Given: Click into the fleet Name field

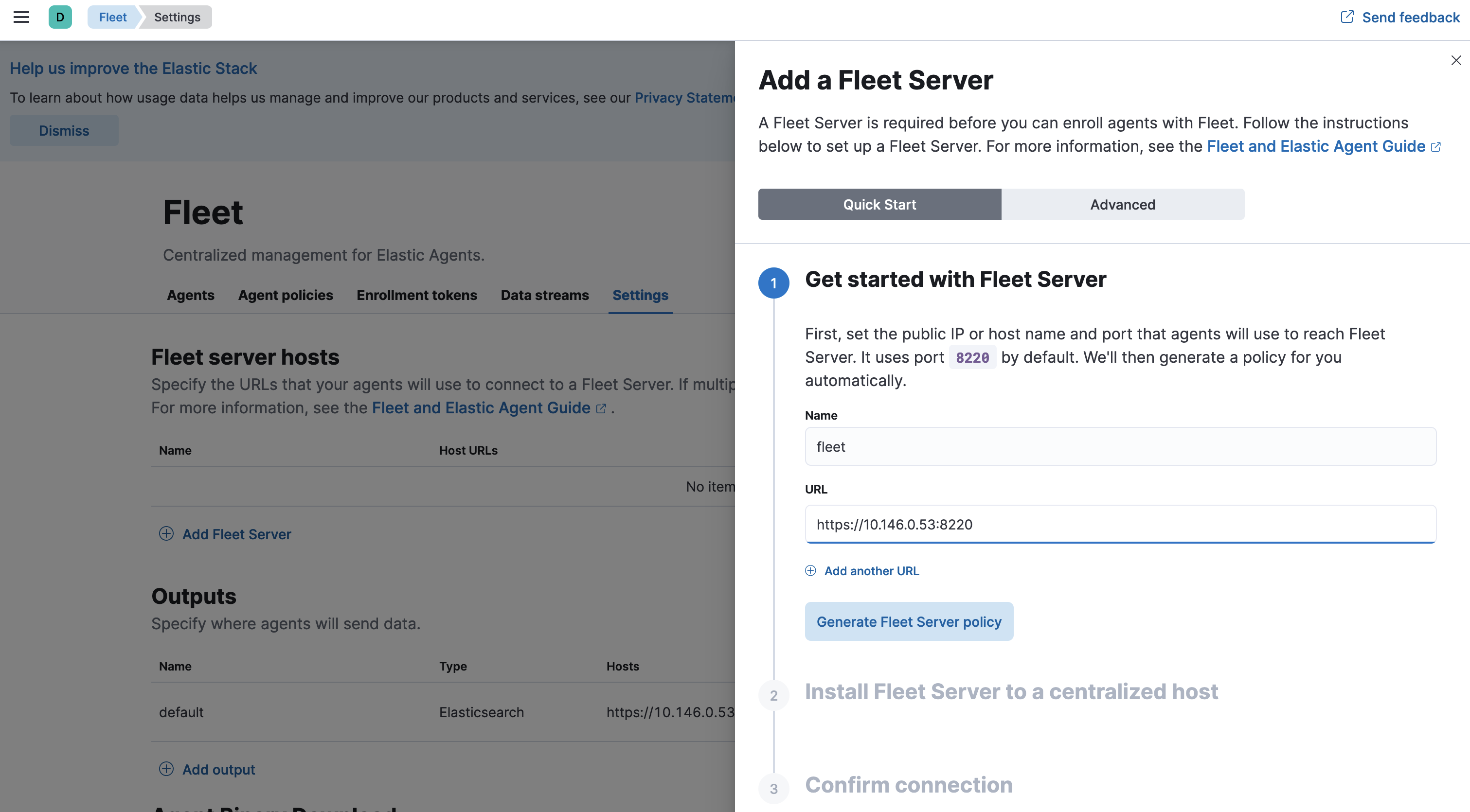Looking at the screenshot, I should [x=1120, y=446].
